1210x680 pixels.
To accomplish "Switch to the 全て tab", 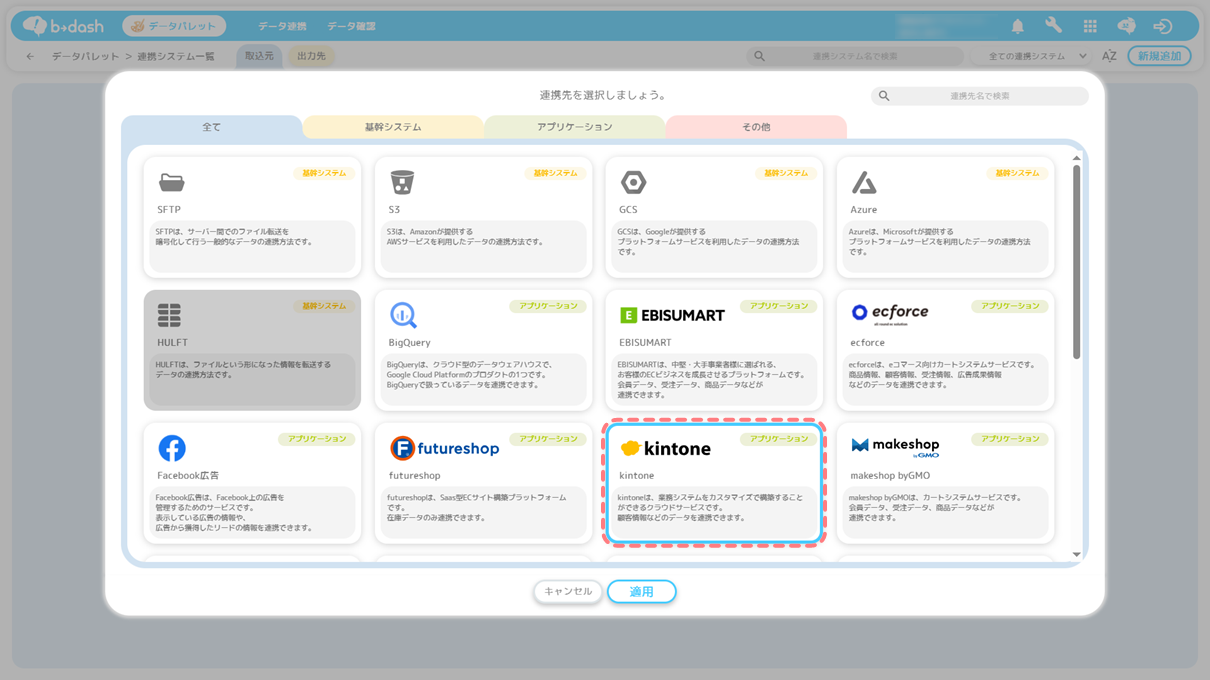I will point(211,127).
